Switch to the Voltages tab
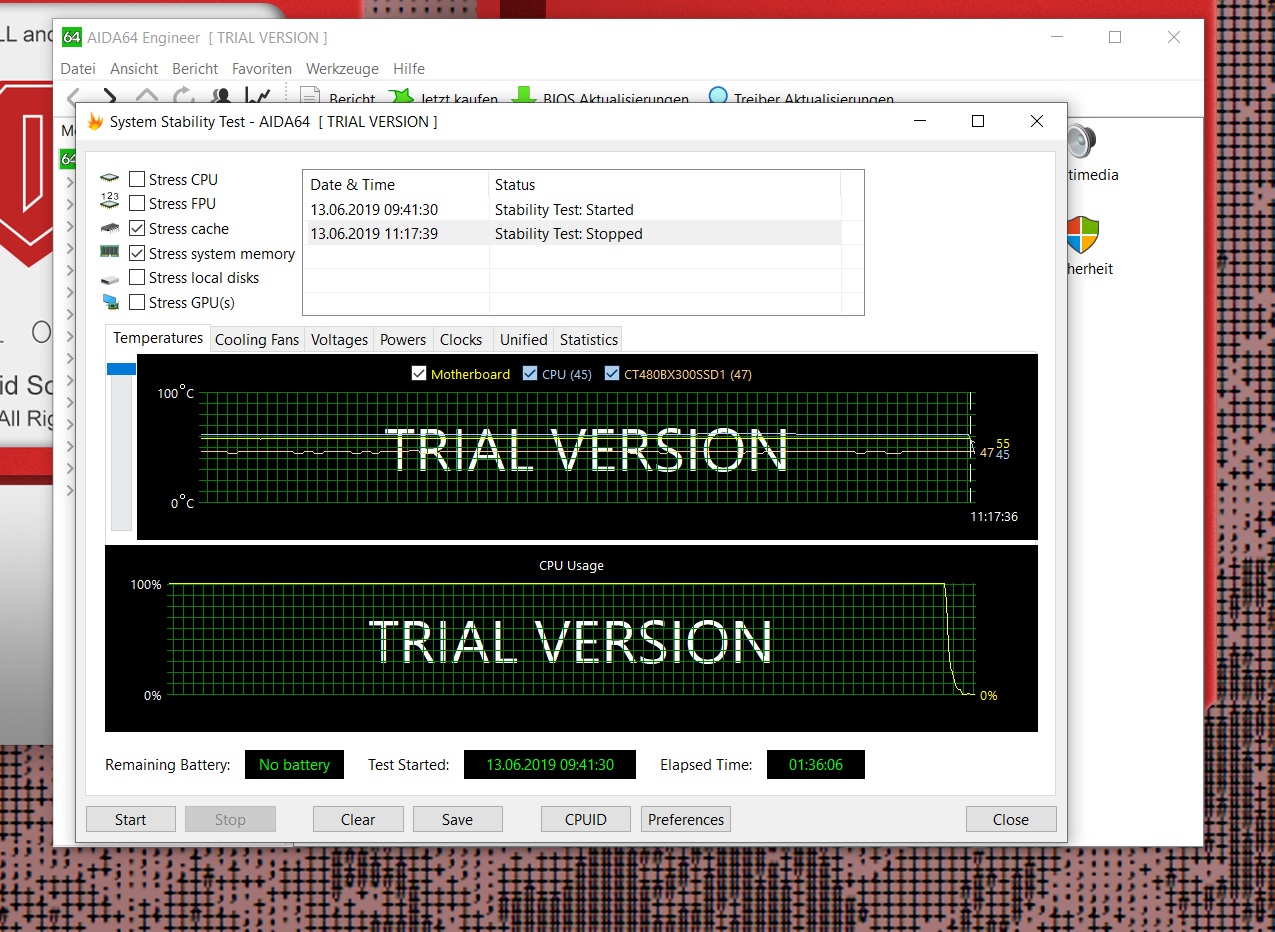1275x932 pixels. pyautogui.click(x=339, y=340)
